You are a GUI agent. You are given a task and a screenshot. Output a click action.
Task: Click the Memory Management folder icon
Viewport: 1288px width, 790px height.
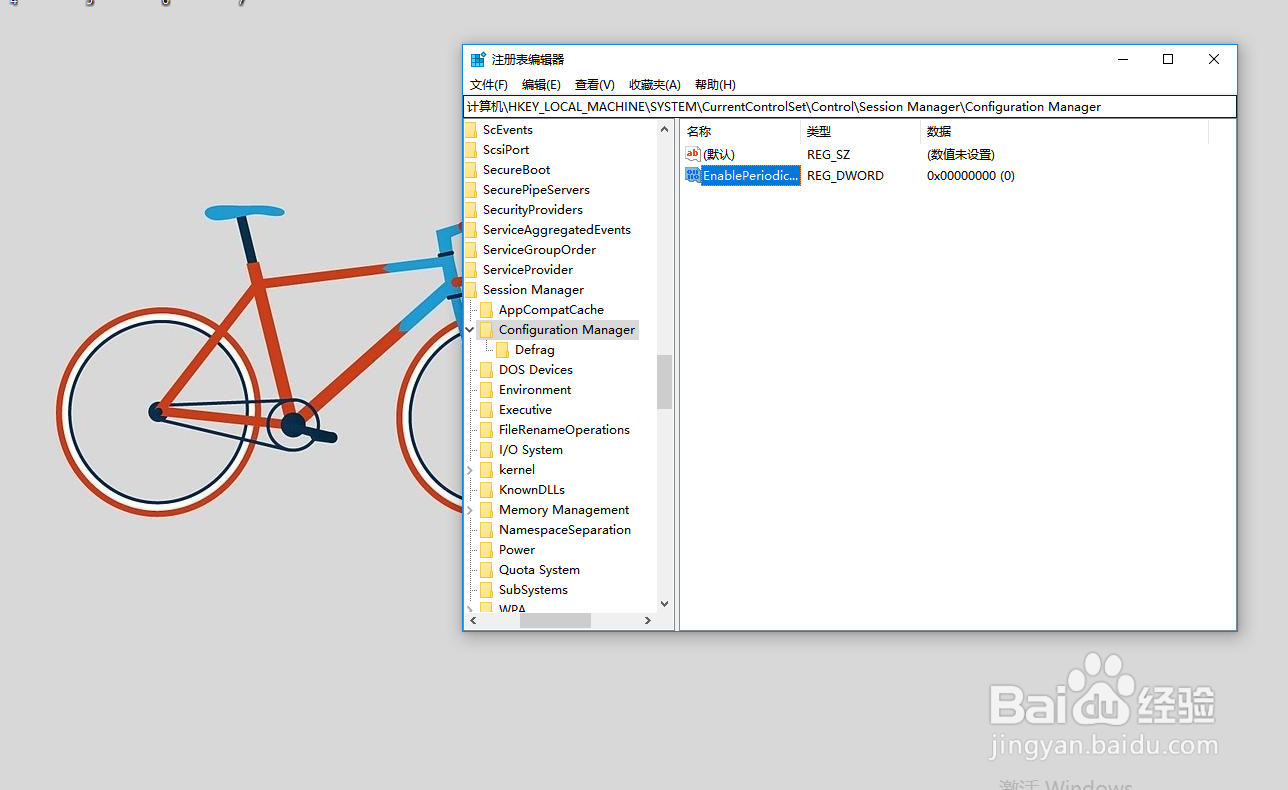point(487,510)
